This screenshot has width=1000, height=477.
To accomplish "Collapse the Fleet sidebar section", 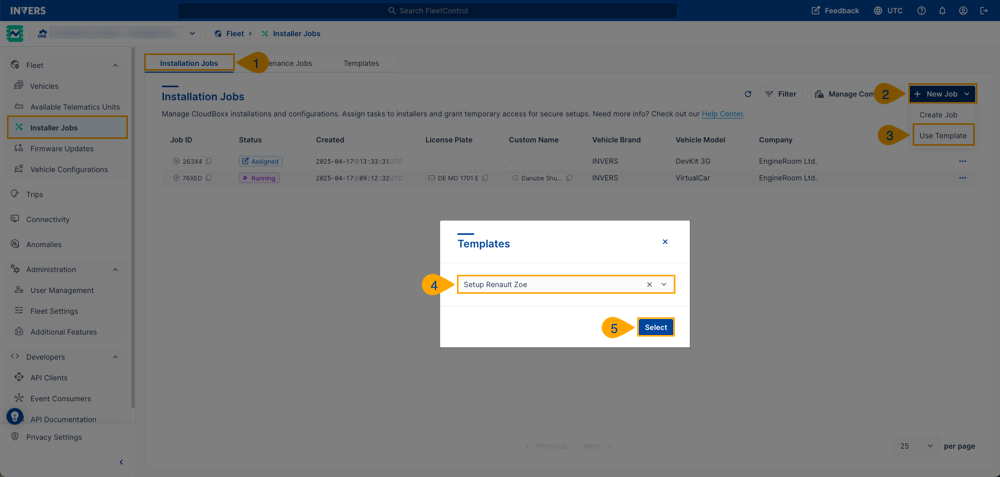I will [x=115, y=66].
